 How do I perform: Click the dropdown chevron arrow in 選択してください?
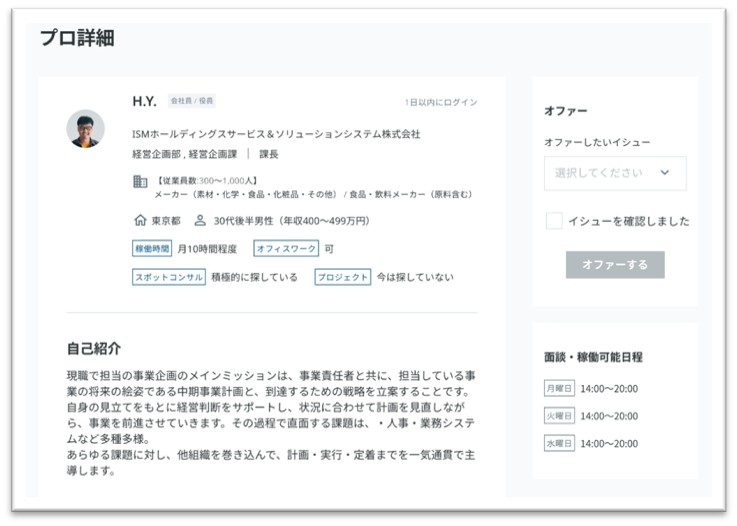point(665,173)
